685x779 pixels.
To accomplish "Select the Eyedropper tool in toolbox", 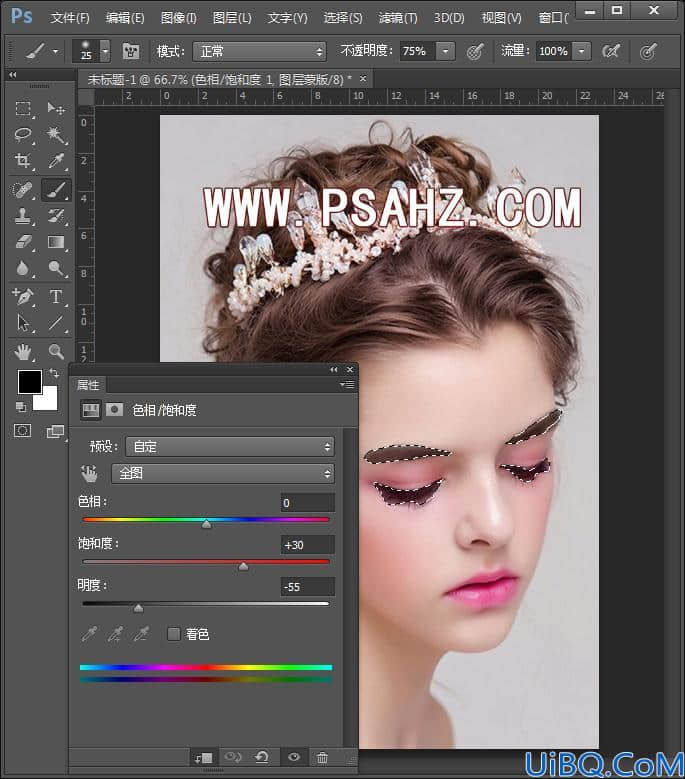I will (x=56, y=160).
